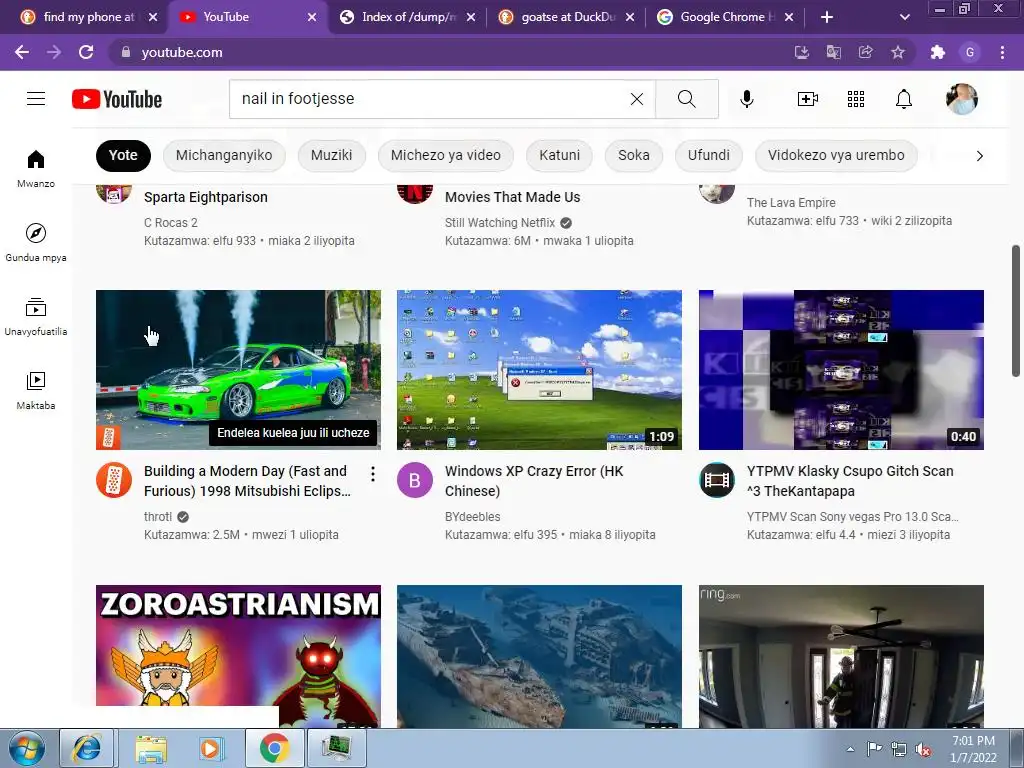The image size is (1024, 768).
Task: Open the film-strip channel avatar for YTPMV video
Action: coord(716,480)
